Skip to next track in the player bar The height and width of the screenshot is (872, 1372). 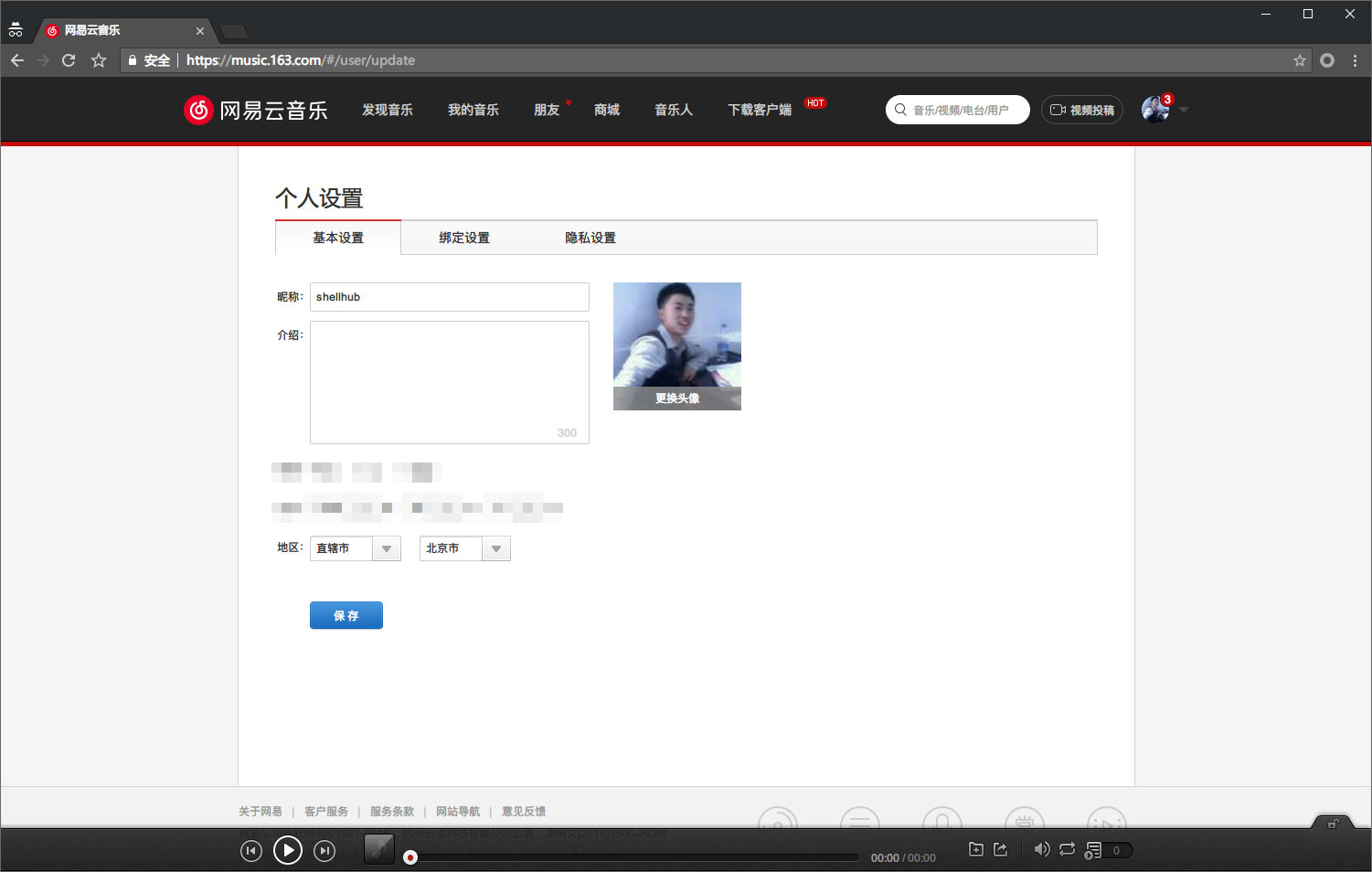324,850
